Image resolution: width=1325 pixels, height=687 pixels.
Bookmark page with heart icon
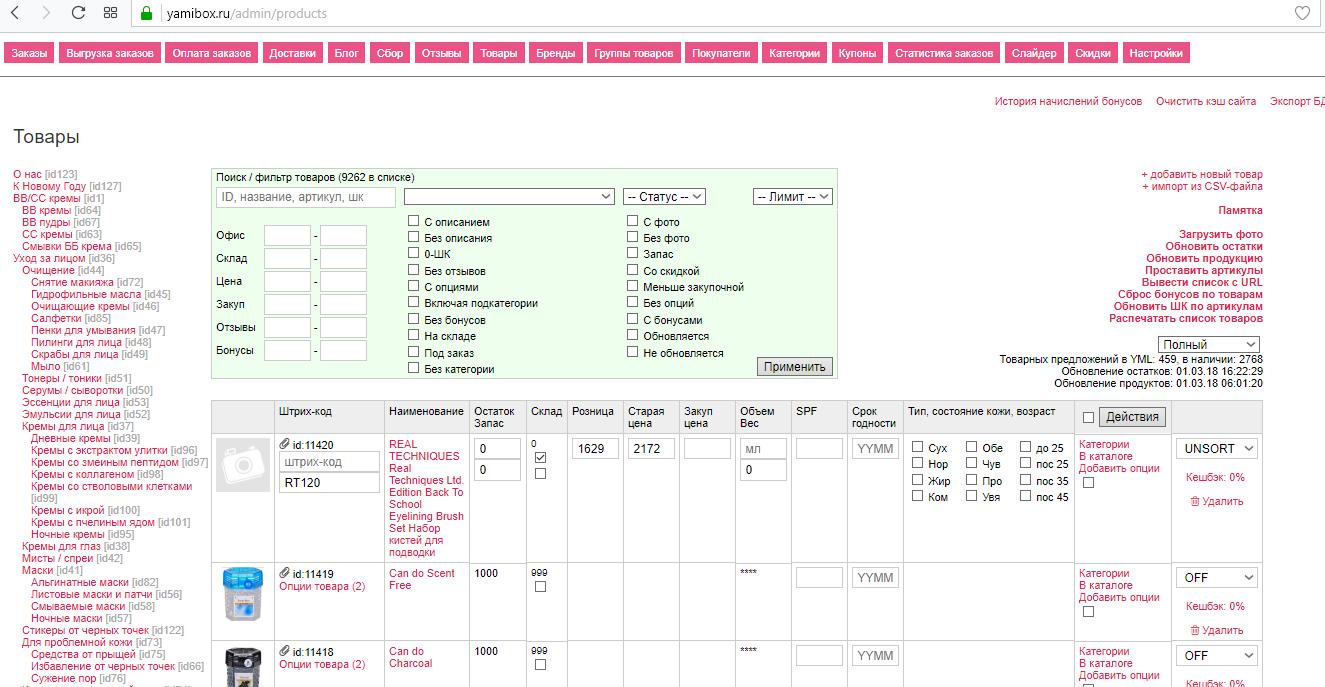[1302, 13]
